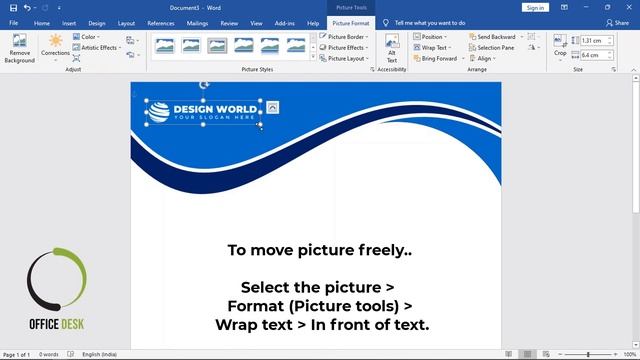Select the Print Layout view icon
This screenshot has height=360, width=640.
click(527, 354)
